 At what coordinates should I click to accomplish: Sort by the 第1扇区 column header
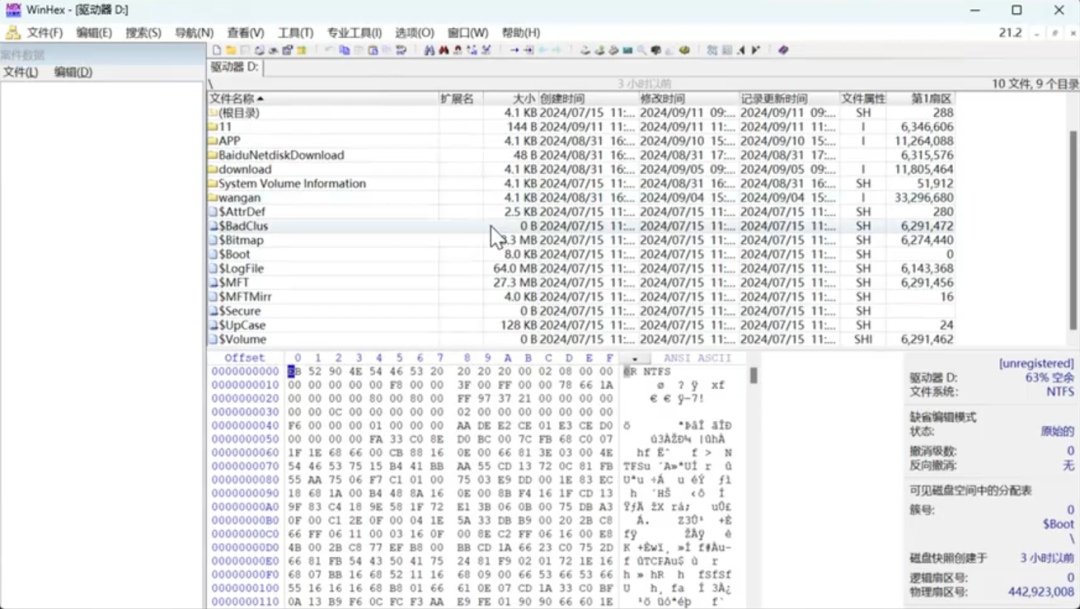[x=921, y=99]
